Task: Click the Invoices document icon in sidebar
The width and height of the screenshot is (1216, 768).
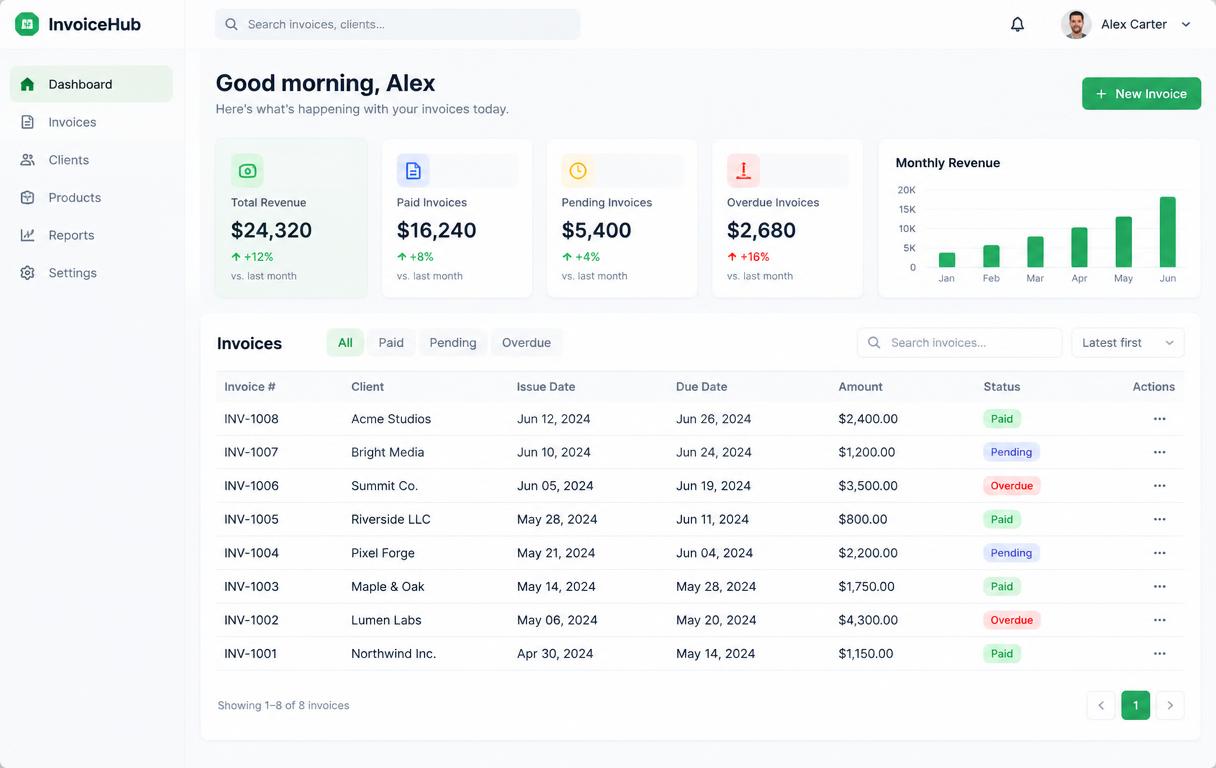Action: (x=27, y=122)
